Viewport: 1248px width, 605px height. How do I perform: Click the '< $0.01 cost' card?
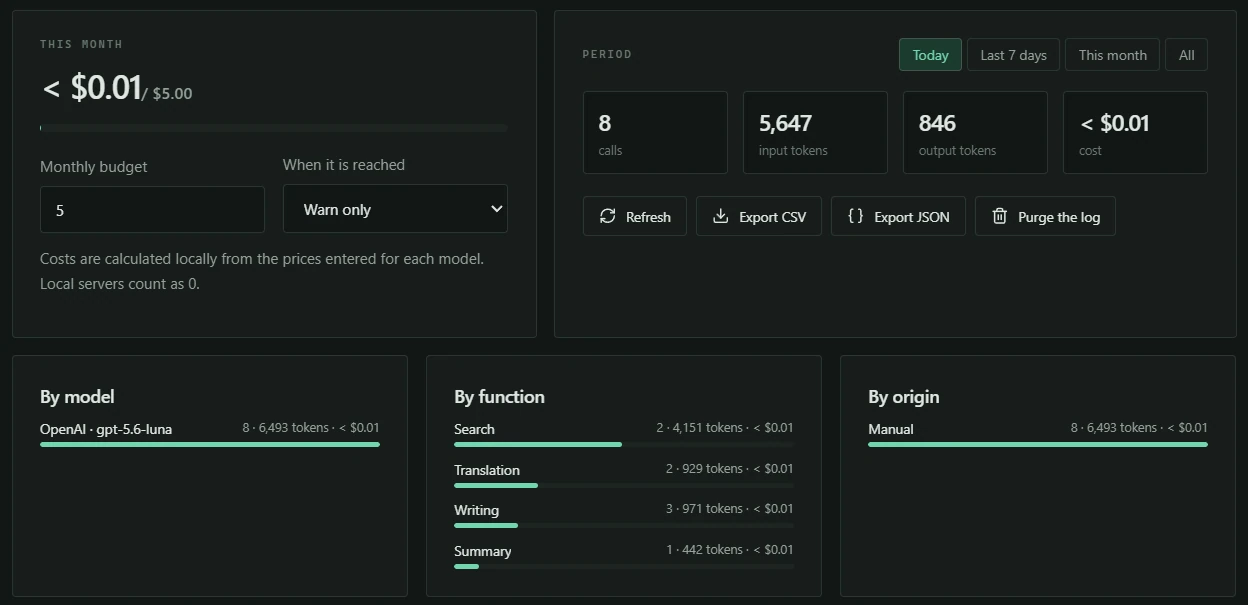pyautogui.click(x=1135, y=132)
